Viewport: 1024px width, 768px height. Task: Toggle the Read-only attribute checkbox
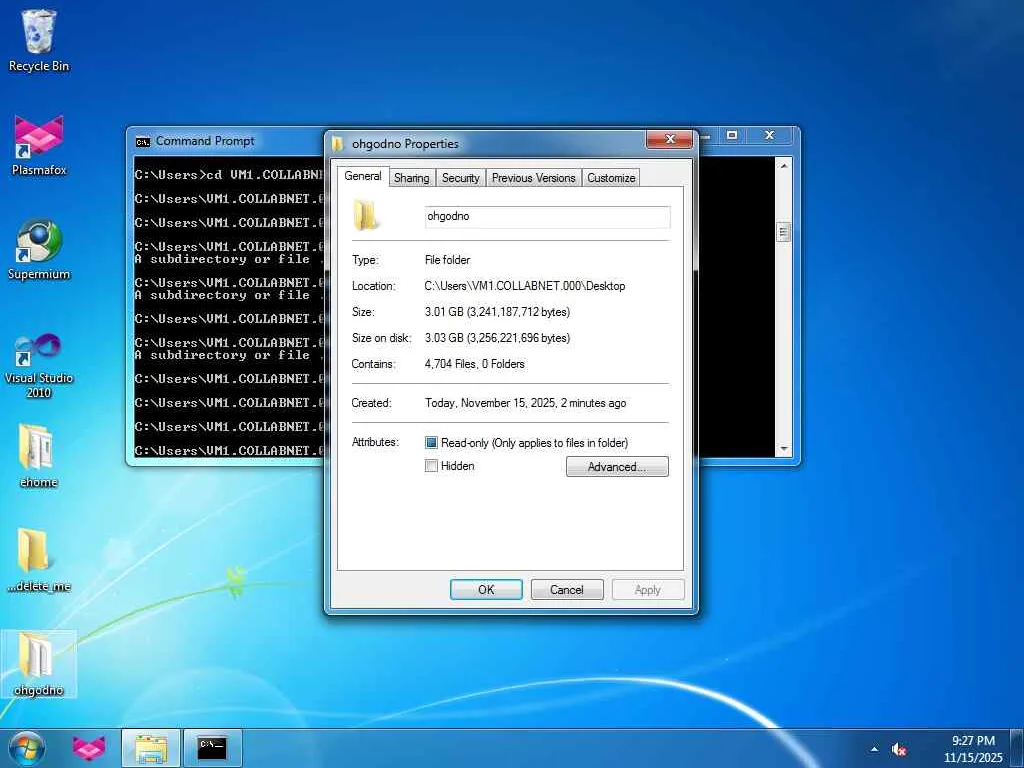431,443
